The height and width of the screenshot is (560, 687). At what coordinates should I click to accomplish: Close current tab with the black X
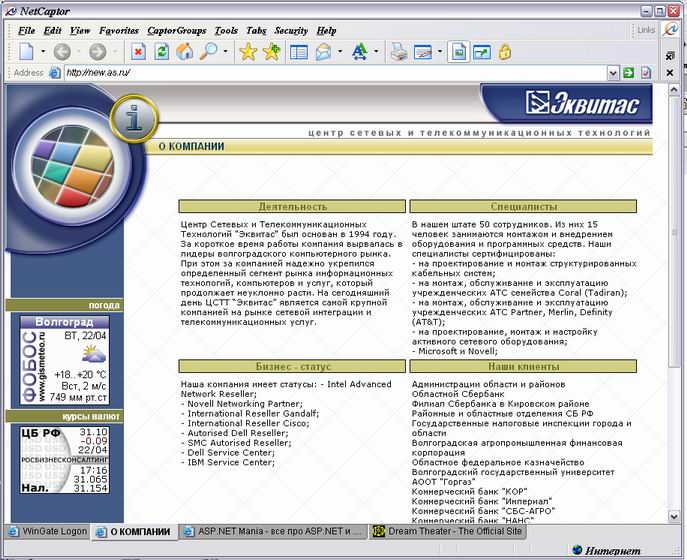coord(670,73)
